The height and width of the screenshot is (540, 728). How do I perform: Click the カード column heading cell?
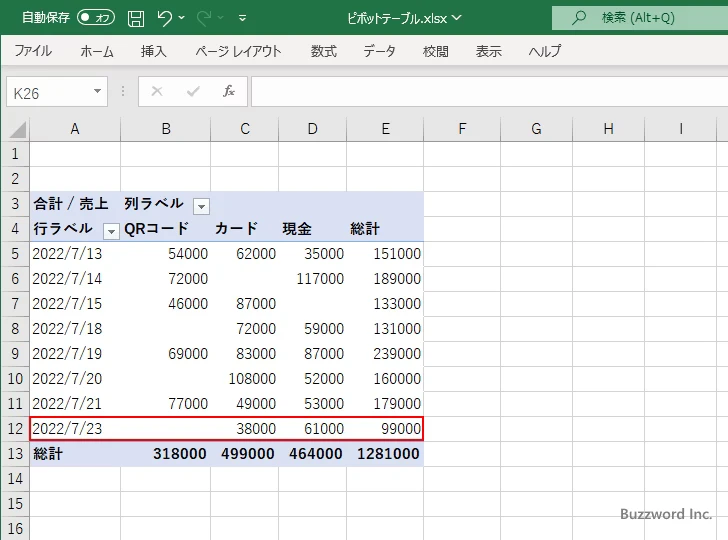click(x=244, y=228)
